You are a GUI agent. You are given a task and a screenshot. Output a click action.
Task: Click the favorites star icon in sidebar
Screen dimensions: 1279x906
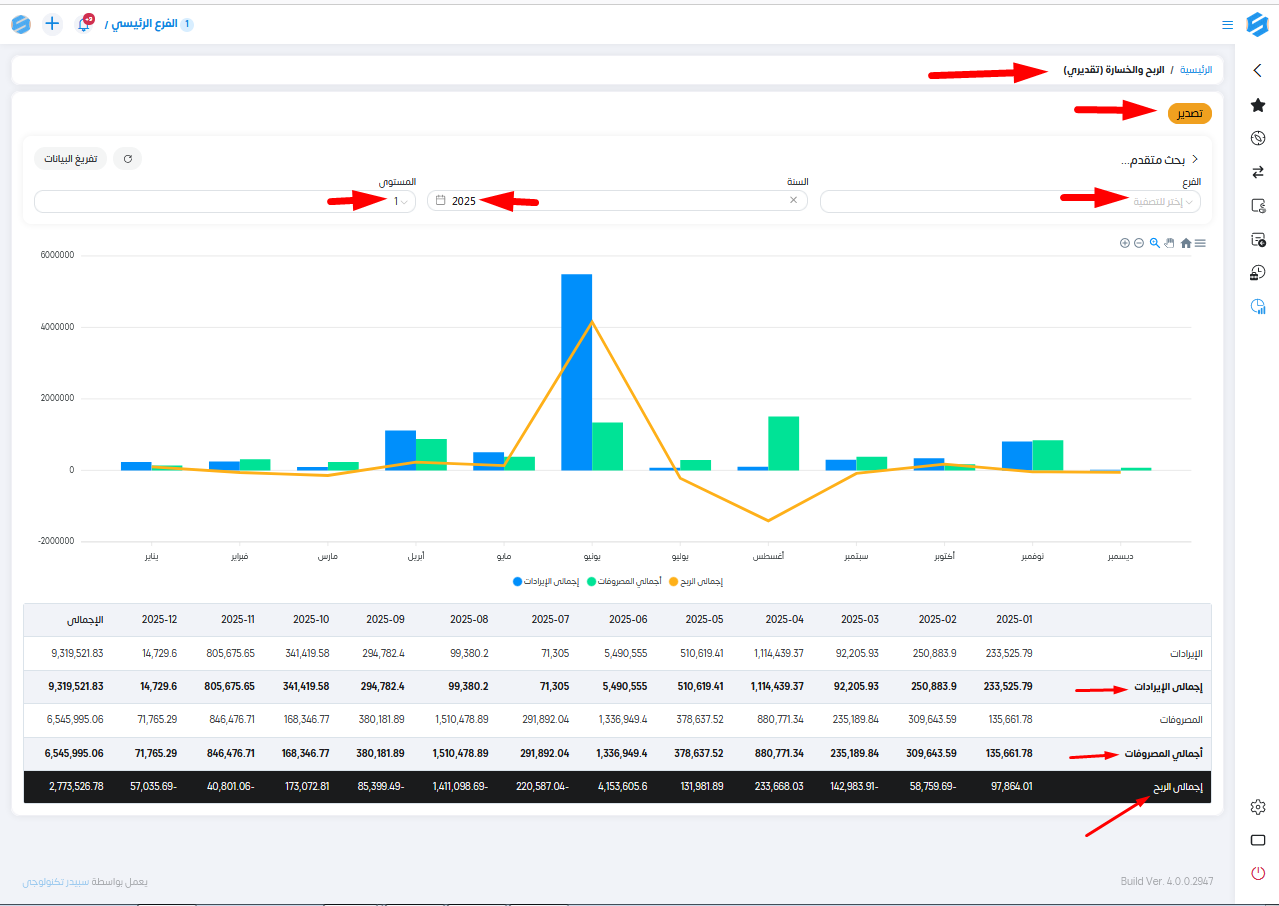[x=1258, y=105]
